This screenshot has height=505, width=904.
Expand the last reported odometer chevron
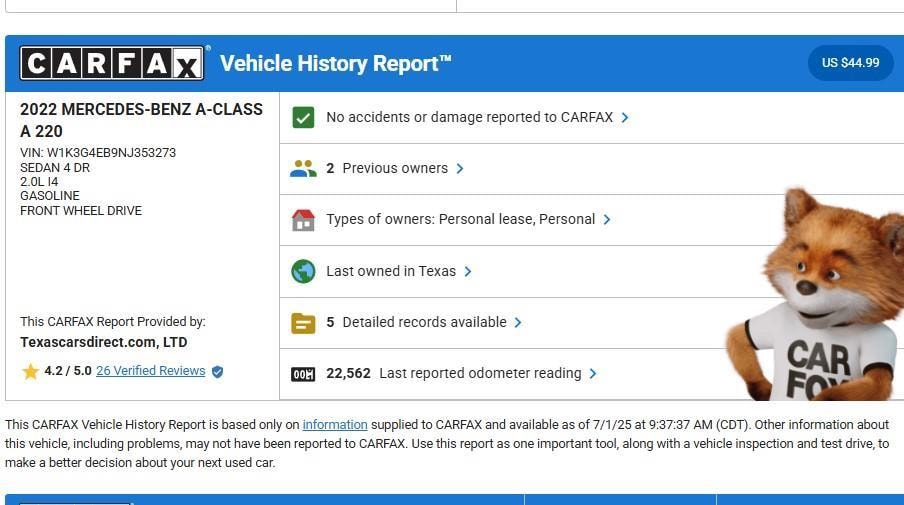tap(593, 374)
